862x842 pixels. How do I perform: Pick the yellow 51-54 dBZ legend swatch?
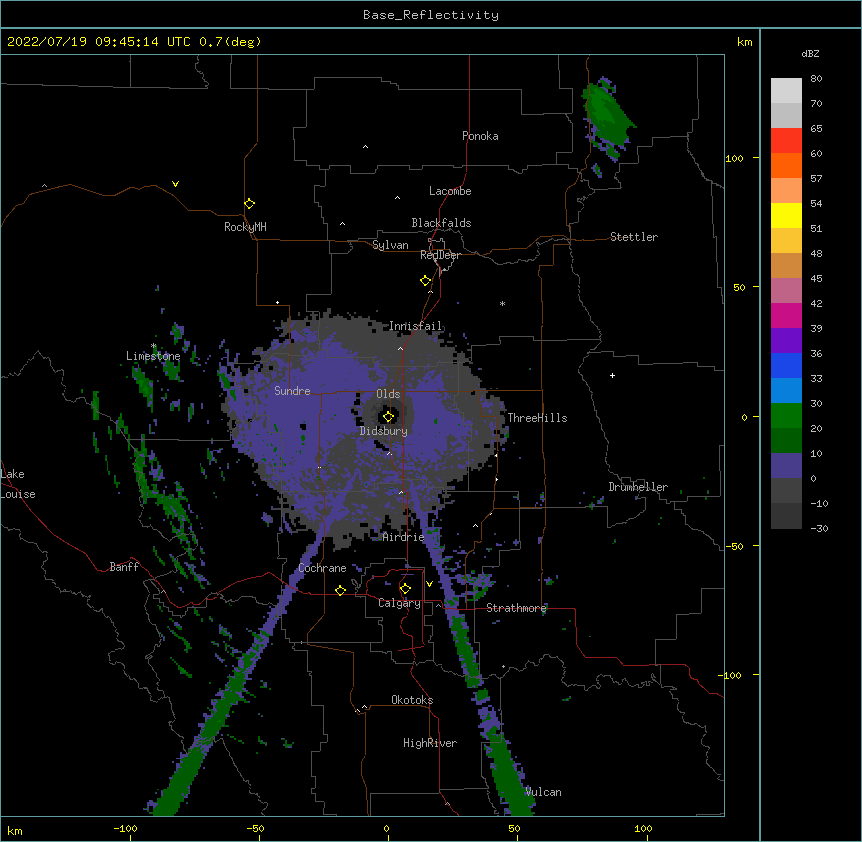coord(786,215)
